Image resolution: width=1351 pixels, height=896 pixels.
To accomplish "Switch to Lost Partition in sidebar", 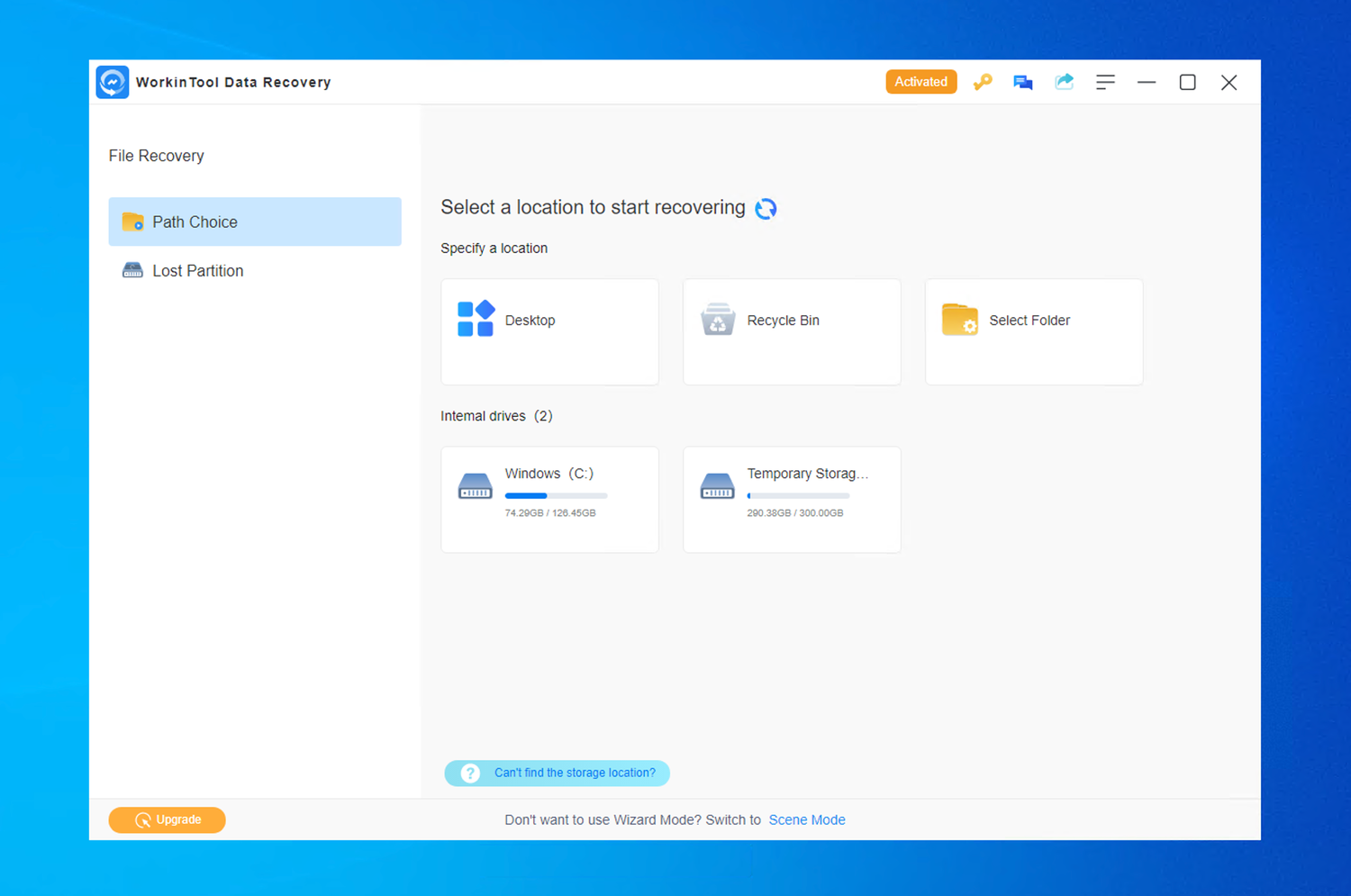I will point(255,270).
